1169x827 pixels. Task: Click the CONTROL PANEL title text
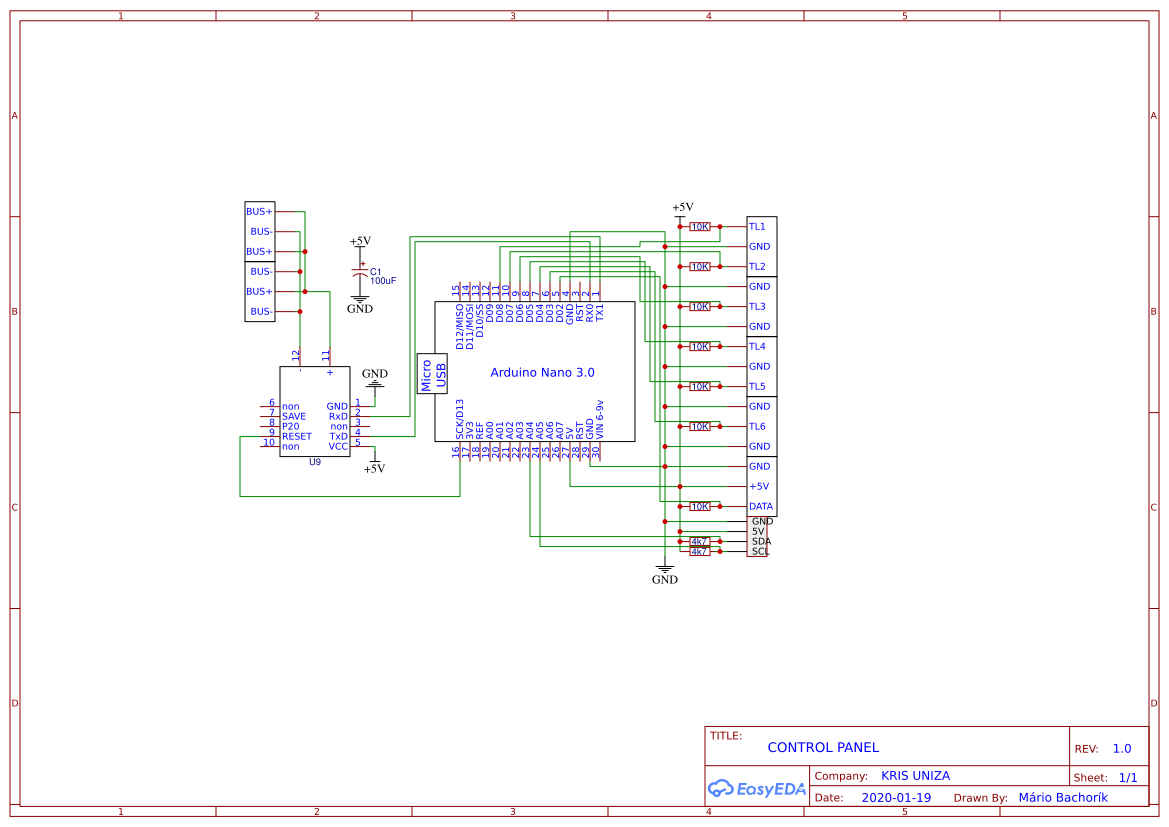coord(823,747)
